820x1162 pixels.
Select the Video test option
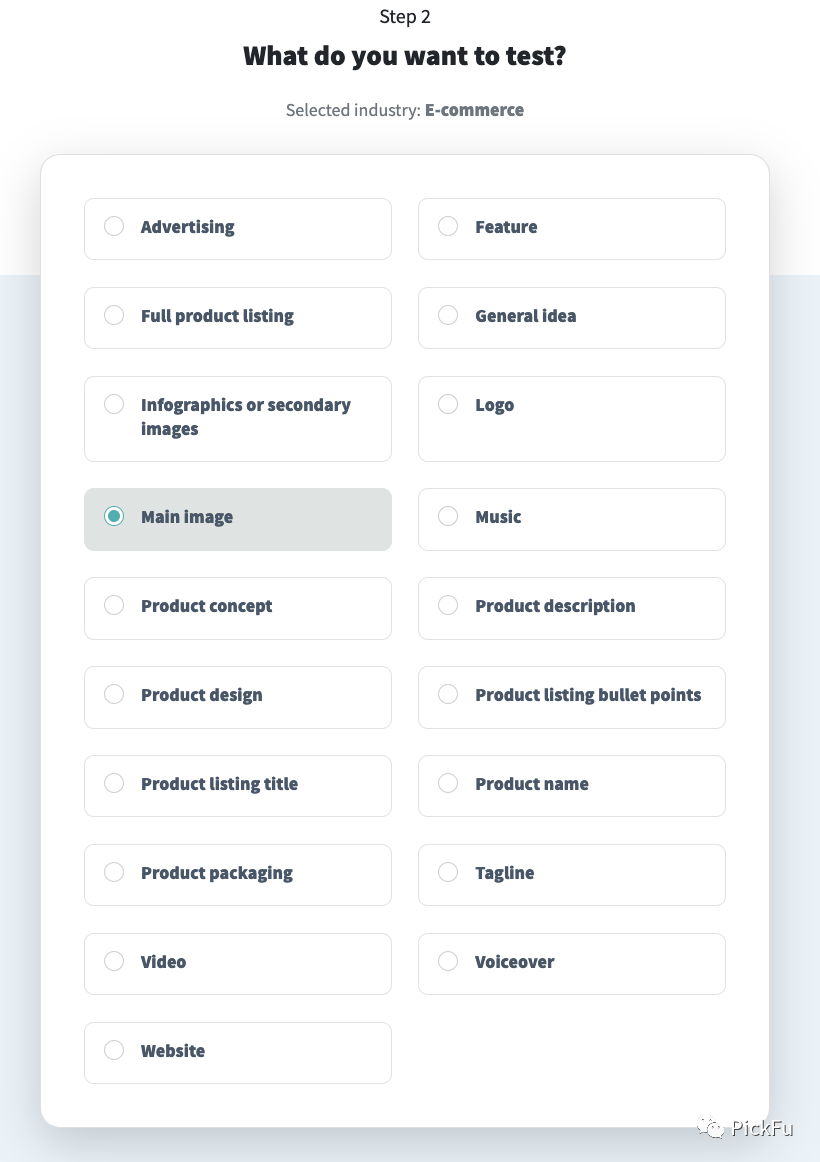(114, 962)
